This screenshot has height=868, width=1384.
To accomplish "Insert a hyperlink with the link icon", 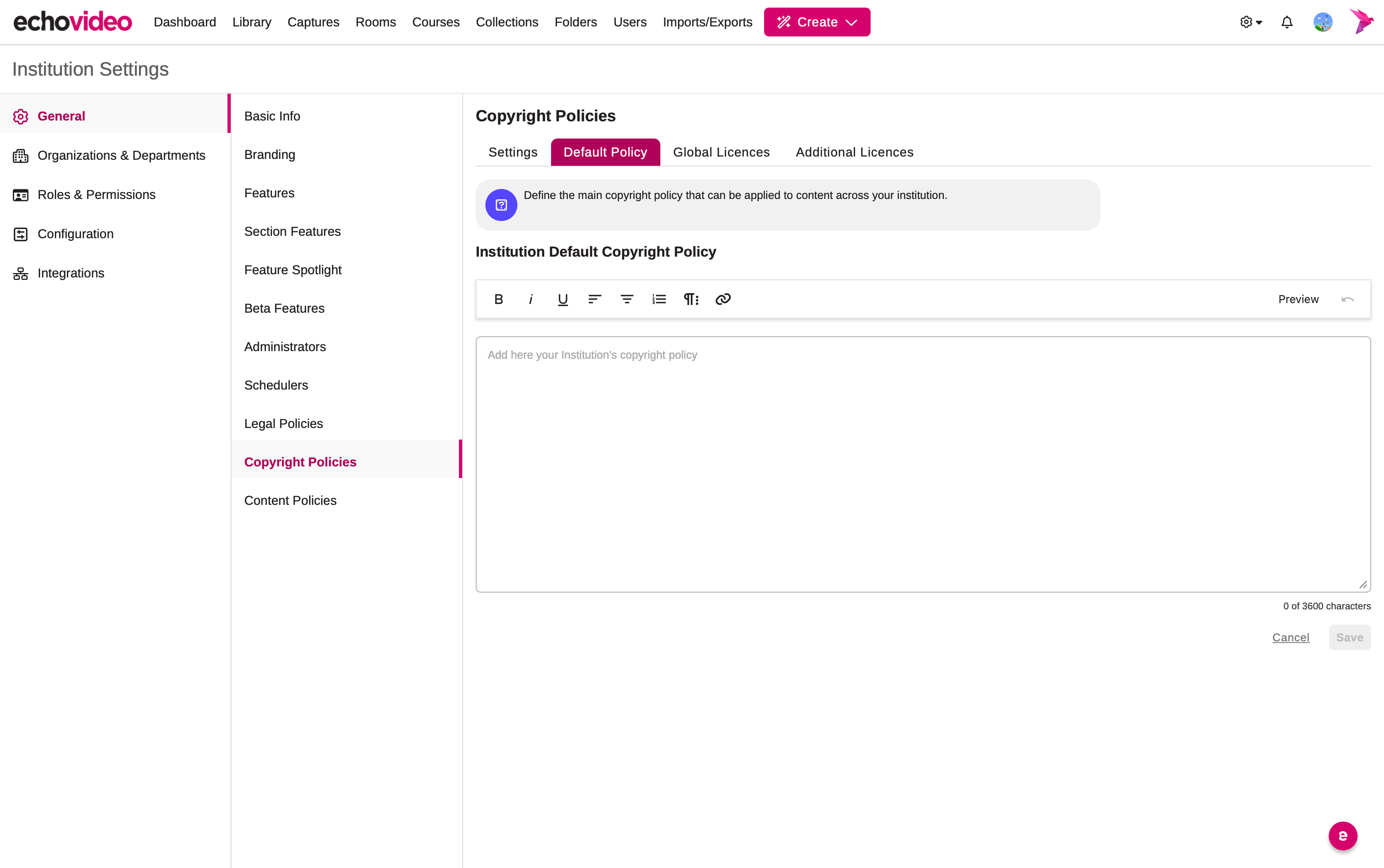I will pyautogui.click(x=723, y=299).
